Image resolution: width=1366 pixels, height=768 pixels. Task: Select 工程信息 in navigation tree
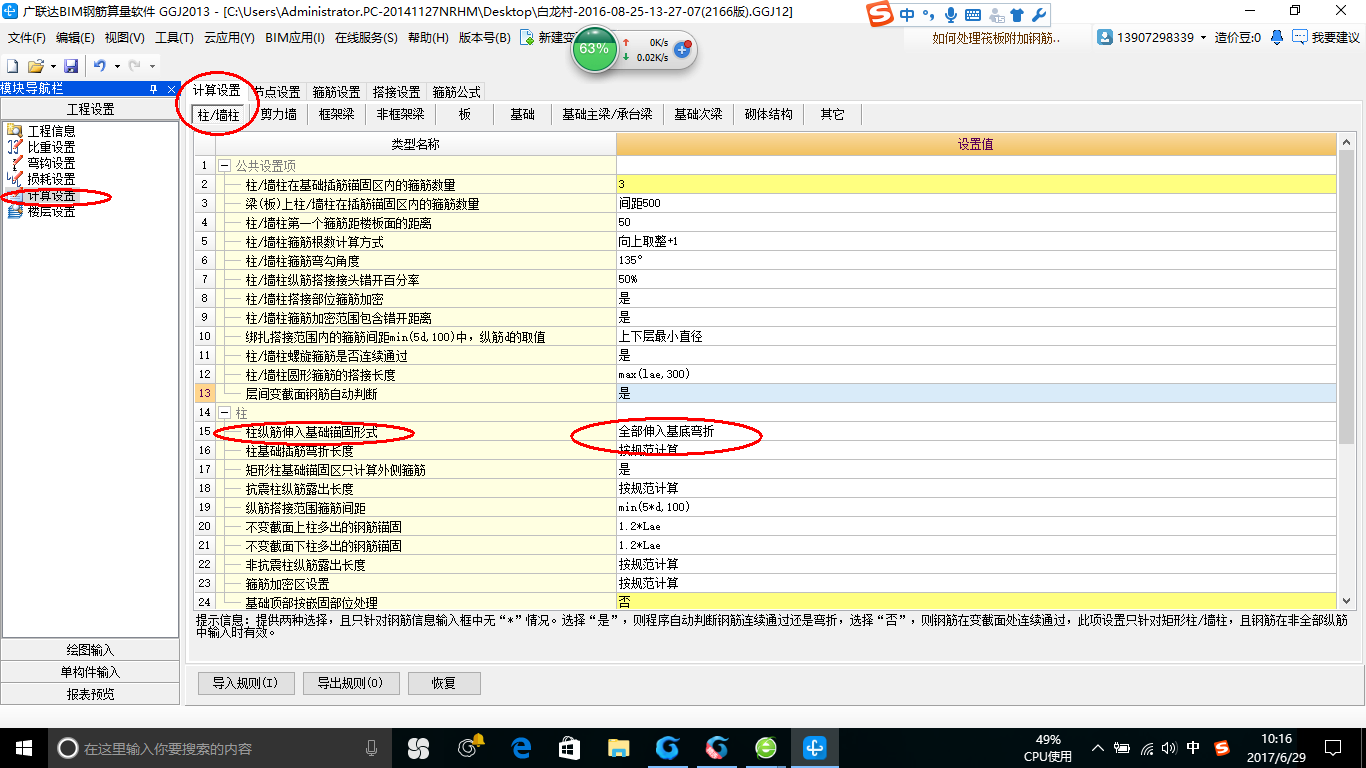[x=51, y=131]
